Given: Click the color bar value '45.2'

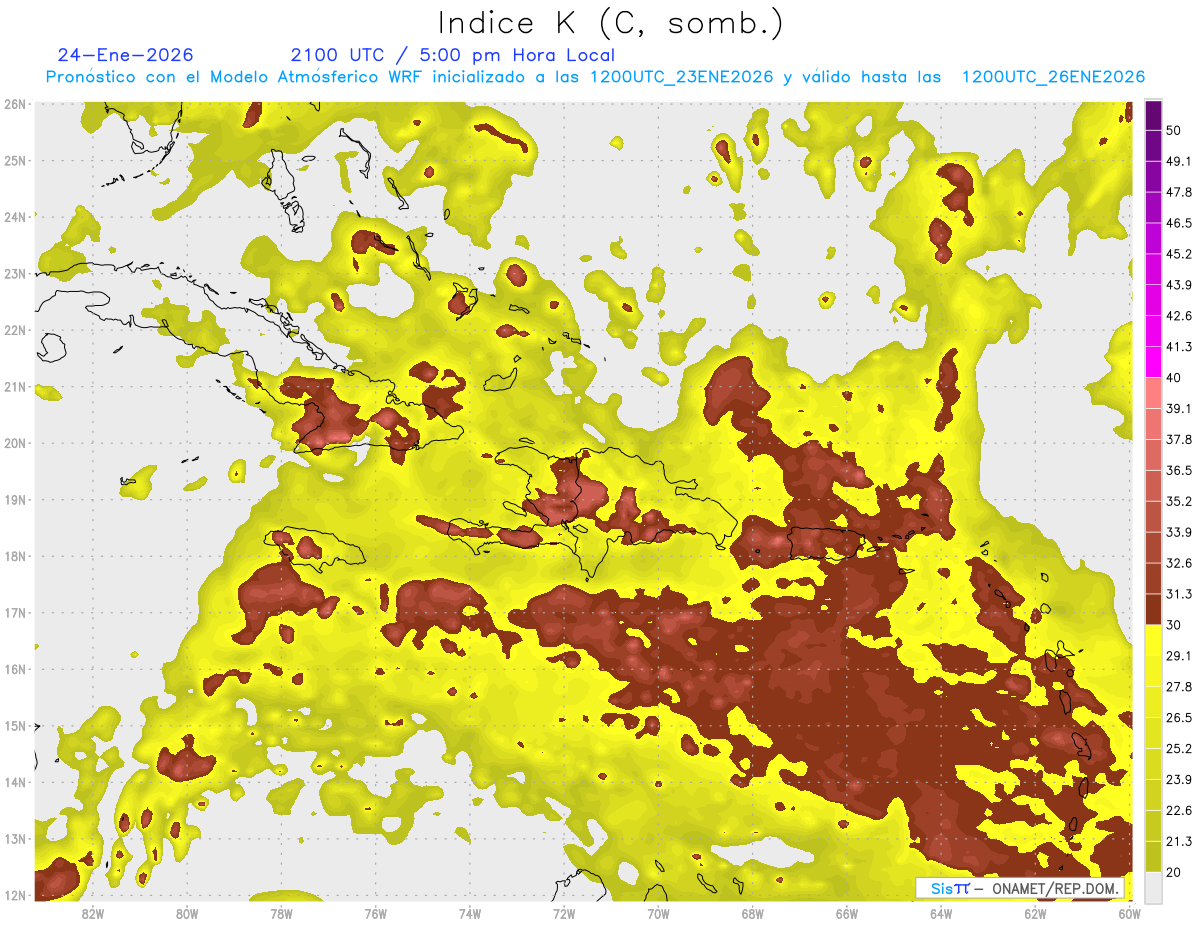Looking at the screenshot, I should point(1178,254).
